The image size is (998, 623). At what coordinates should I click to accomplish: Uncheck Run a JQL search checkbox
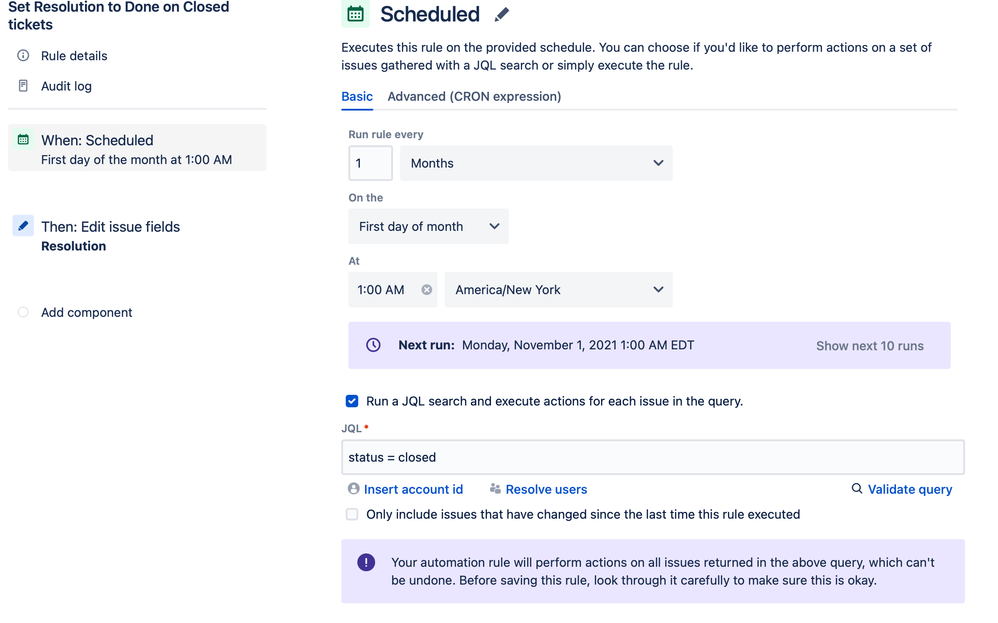pos(352,401)
